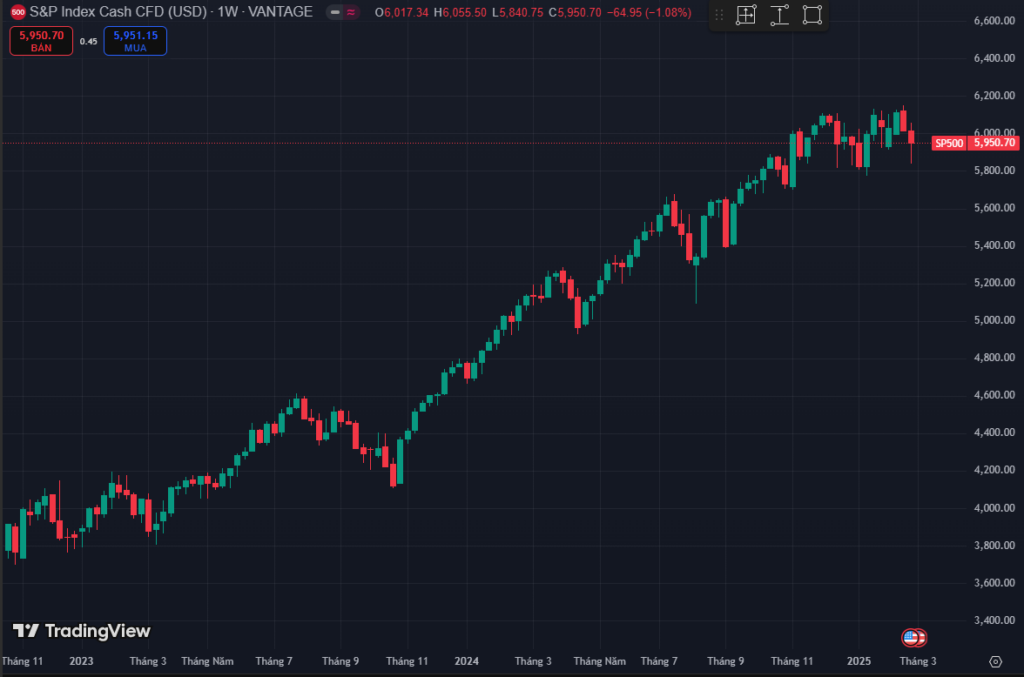This screenshot has width=1024, height=677.
Task: Click the change value −64.95 (−1.08%)
Action: (648, 12)
